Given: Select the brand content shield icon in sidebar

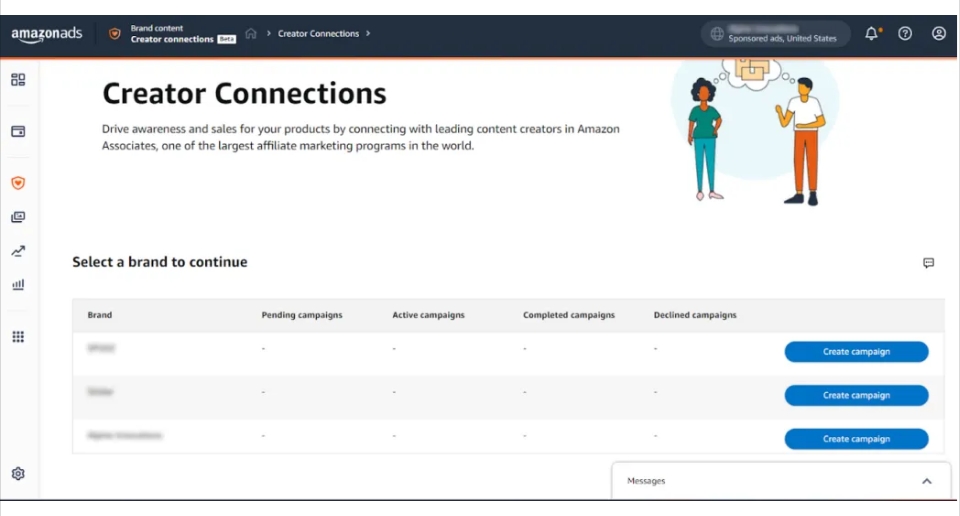Looking at the screenshot, I should coord(18,182).
